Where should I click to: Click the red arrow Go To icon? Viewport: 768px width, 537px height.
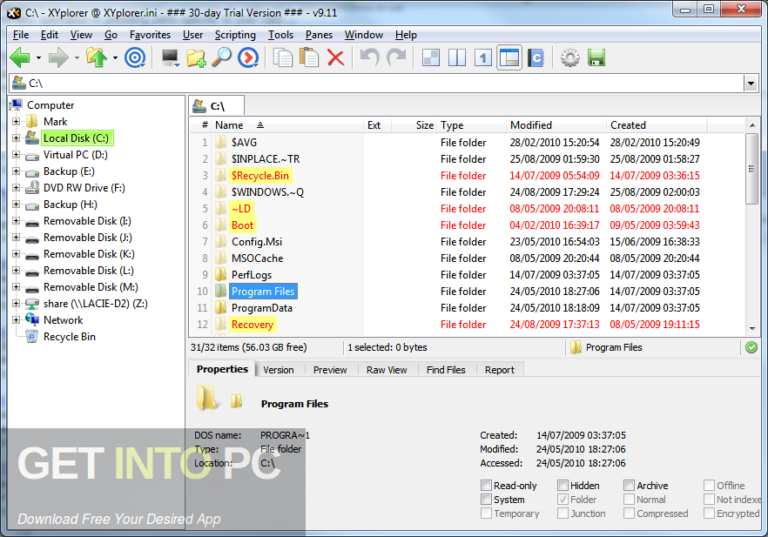click(248, 58)
